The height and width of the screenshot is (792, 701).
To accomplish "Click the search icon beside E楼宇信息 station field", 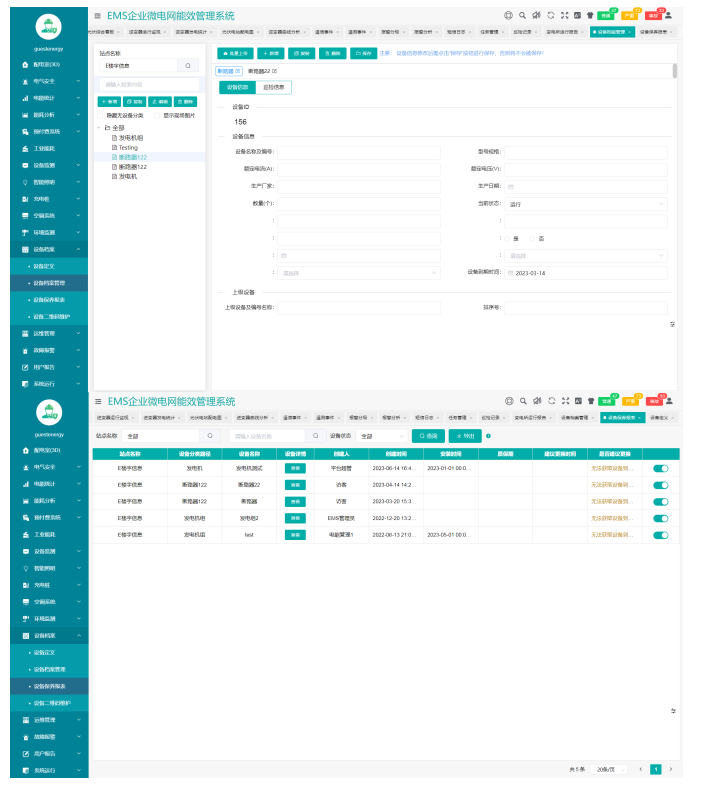I will click(x=188, y=65).
